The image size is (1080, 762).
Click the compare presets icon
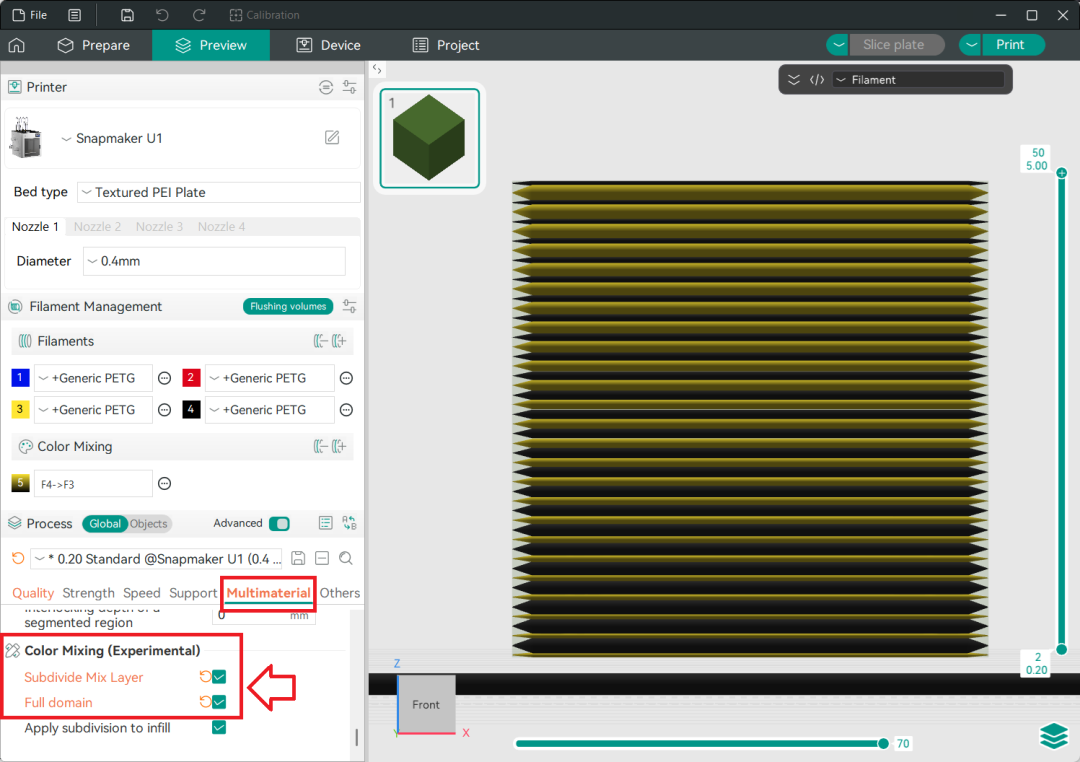click(349, 523)
